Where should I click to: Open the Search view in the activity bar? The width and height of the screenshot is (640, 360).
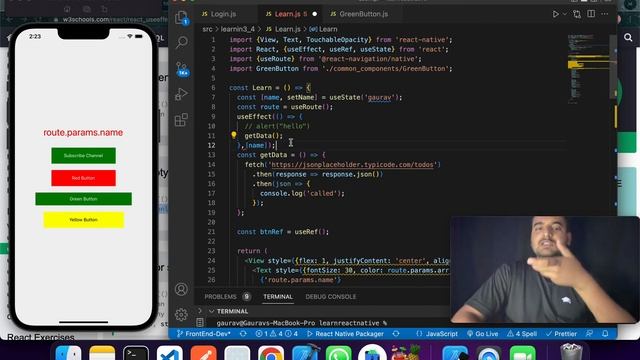coord(182,42)
